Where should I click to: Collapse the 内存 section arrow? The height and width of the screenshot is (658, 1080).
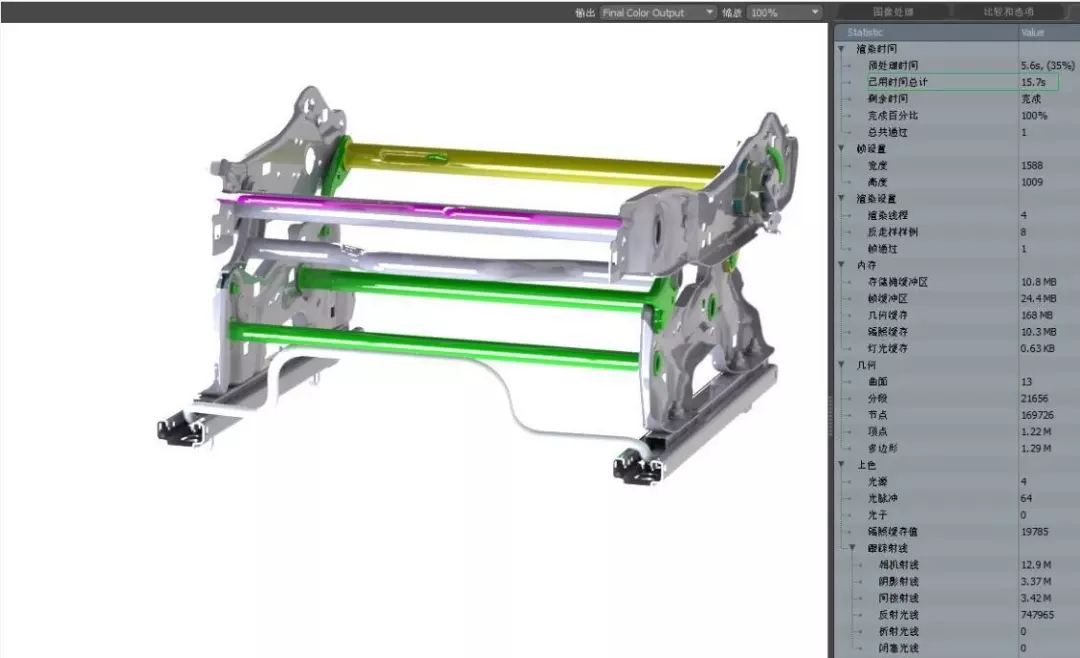(842, 265)
